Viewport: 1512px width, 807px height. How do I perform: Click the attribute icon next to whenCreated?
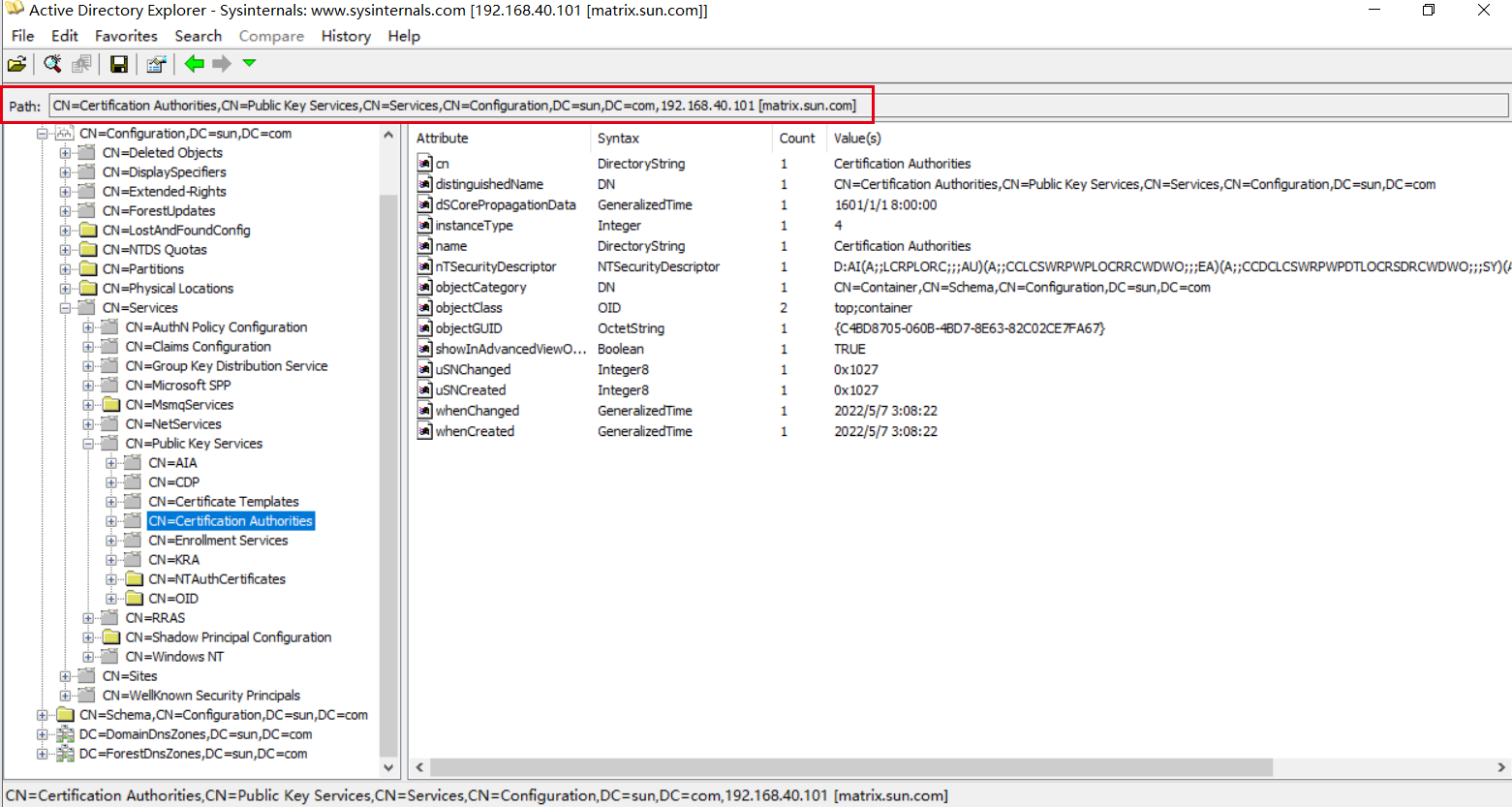pyautogui.click(x=424, y=431)
